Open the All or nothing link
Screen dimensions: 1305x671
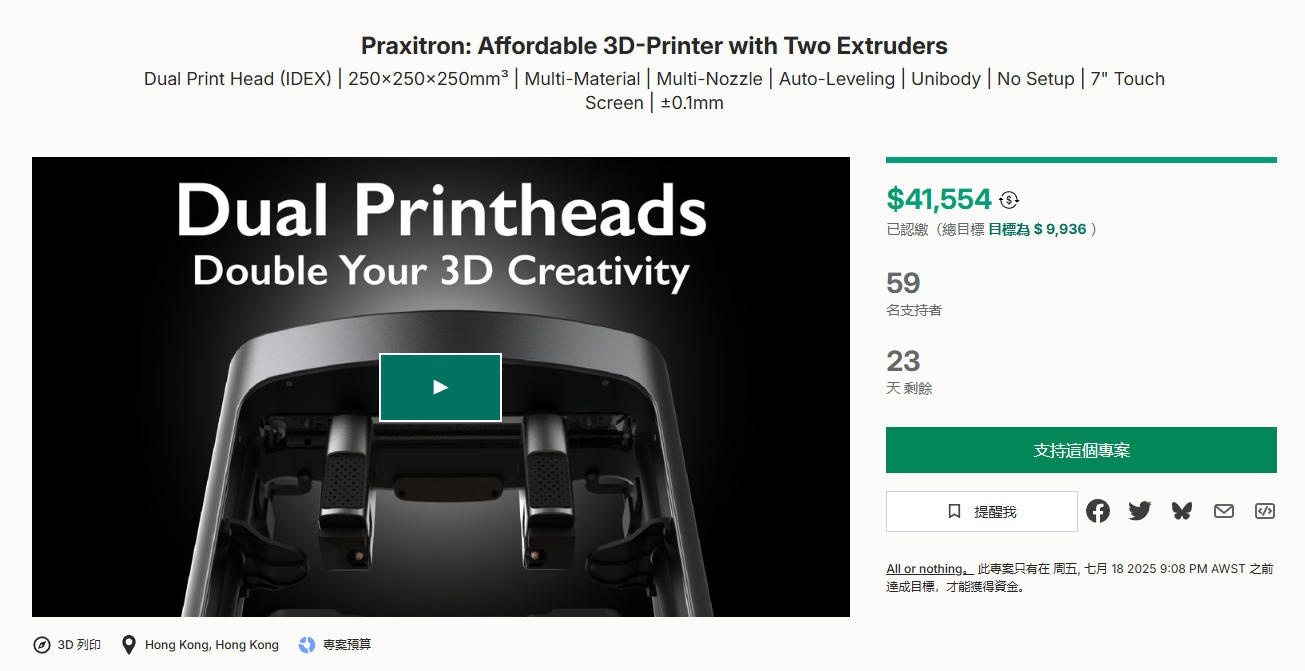click(924, 568)
